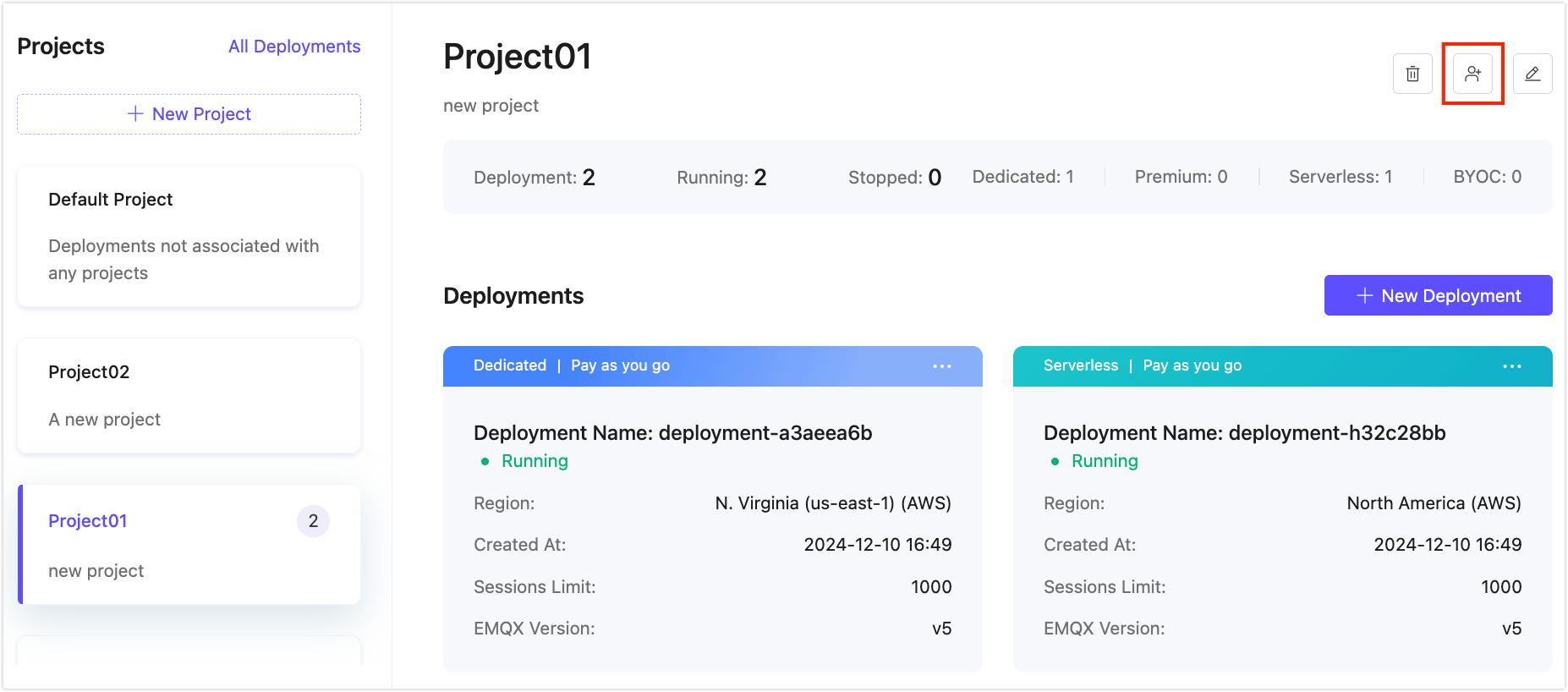Click the Running status on deployment-a3aeea6b

(535, 461)
